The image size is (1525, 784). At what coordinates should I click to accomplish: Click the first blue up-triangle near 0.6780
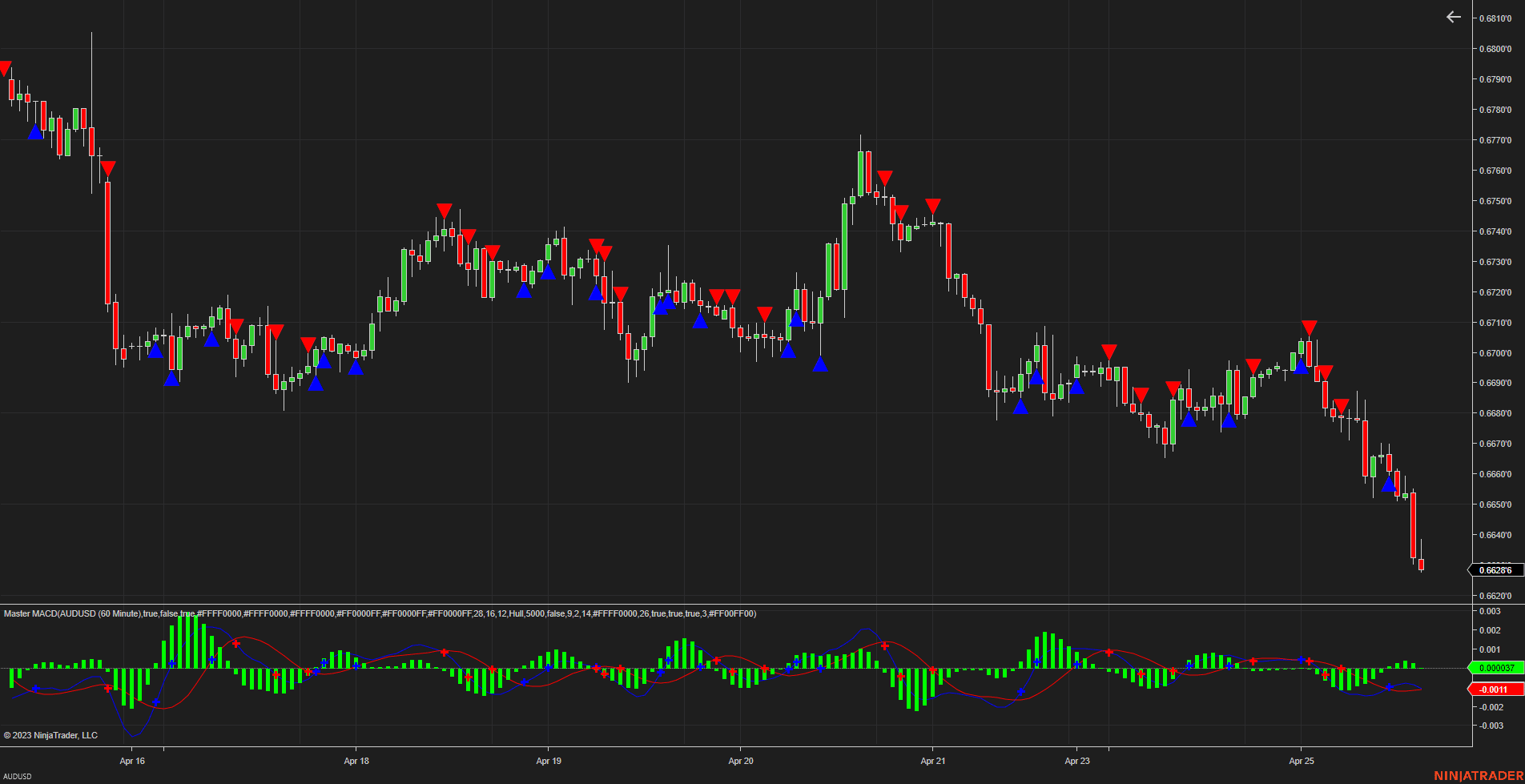(x=35, y=131)
